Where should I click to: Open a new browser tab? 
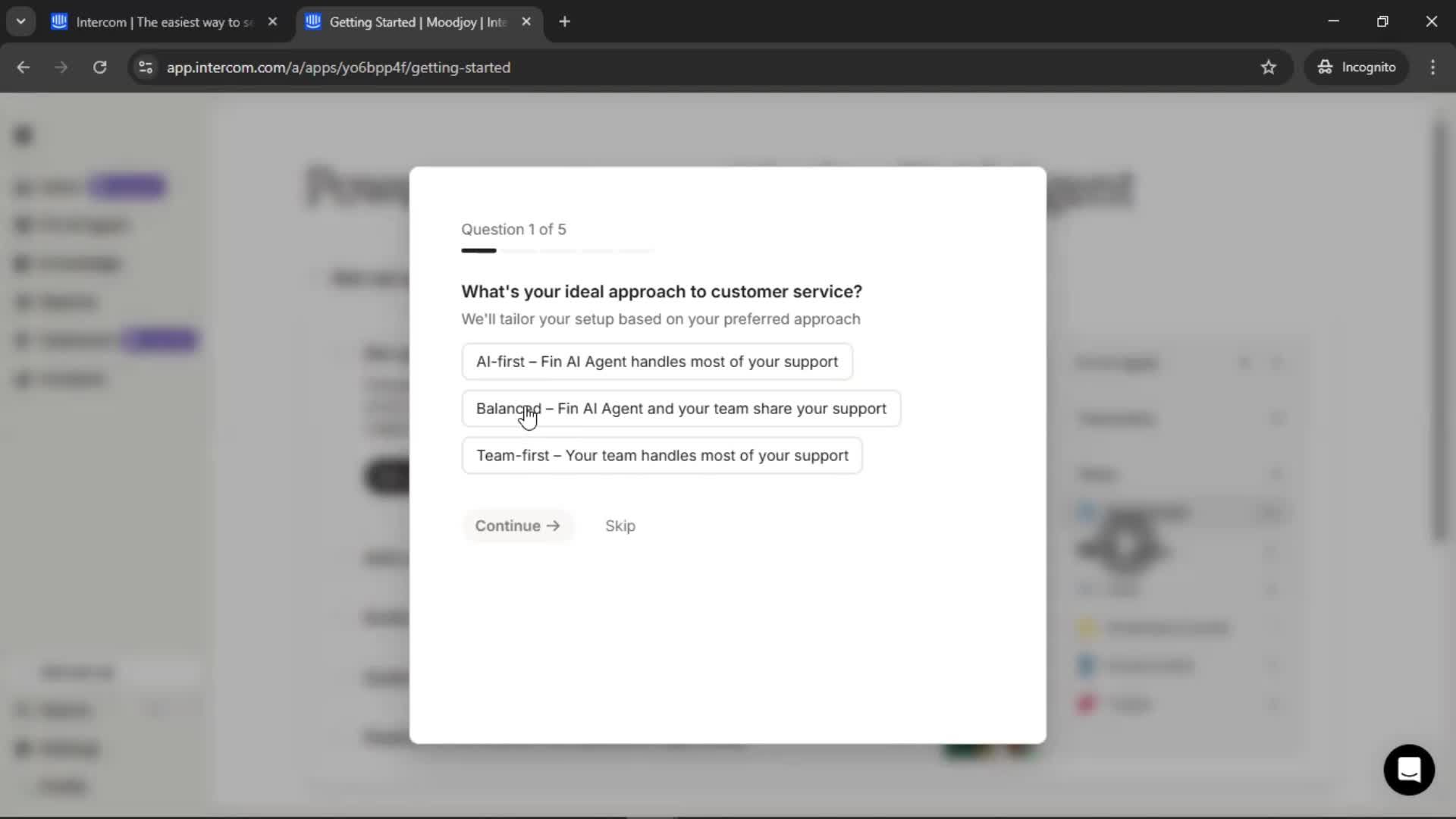(564, 22)
